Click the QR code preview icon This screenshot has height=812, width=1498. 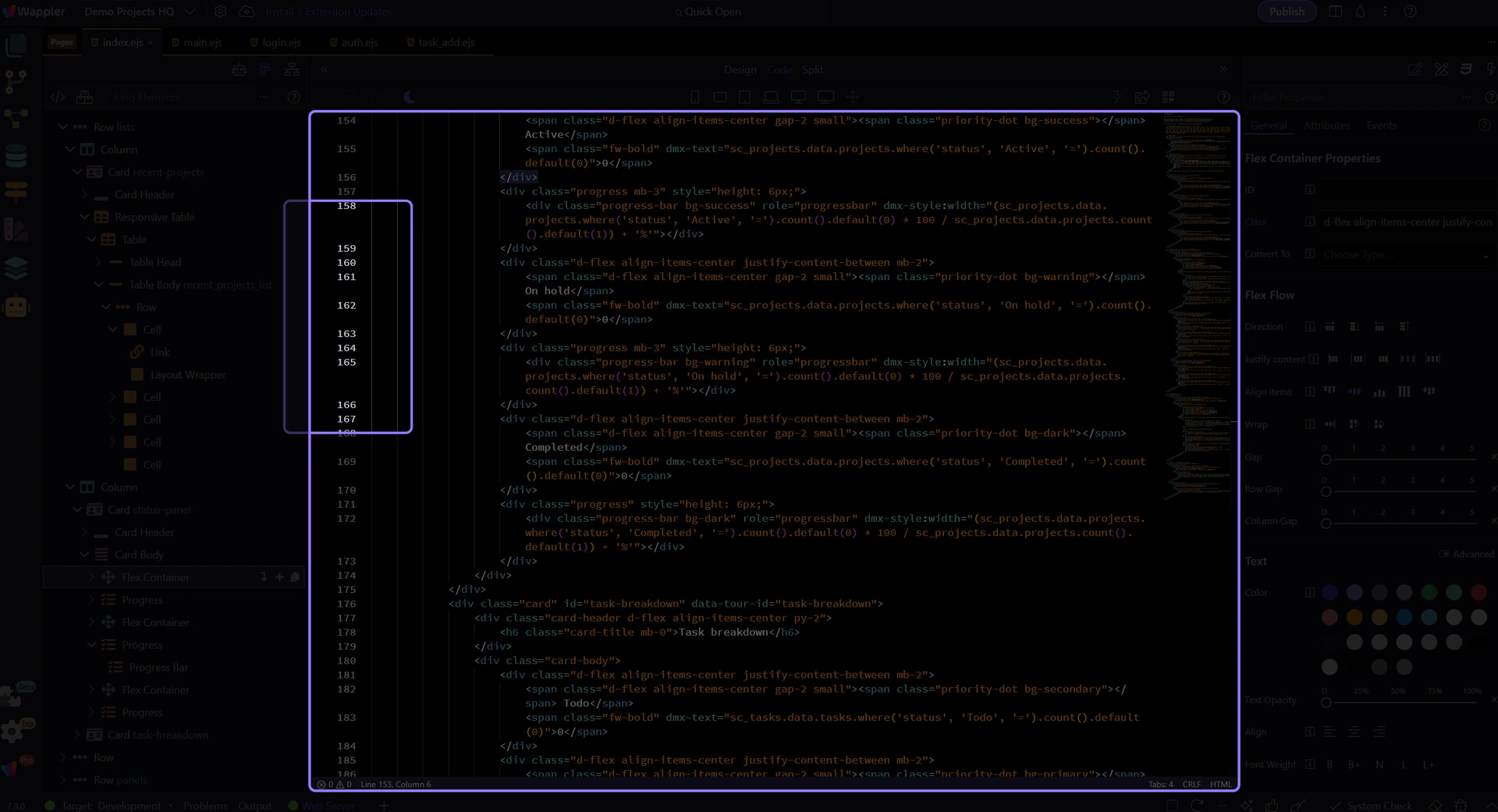click(x=1168, y=97)
